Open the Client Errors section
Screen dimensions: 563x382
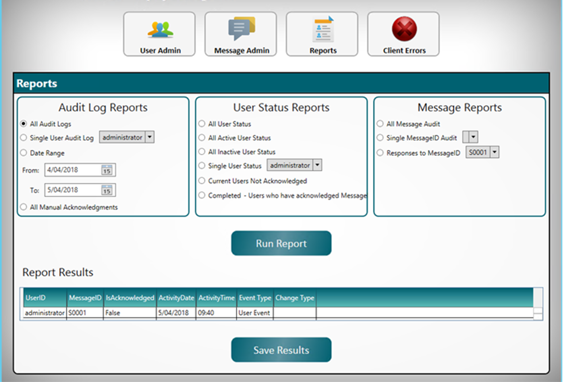tap(403, 34)
